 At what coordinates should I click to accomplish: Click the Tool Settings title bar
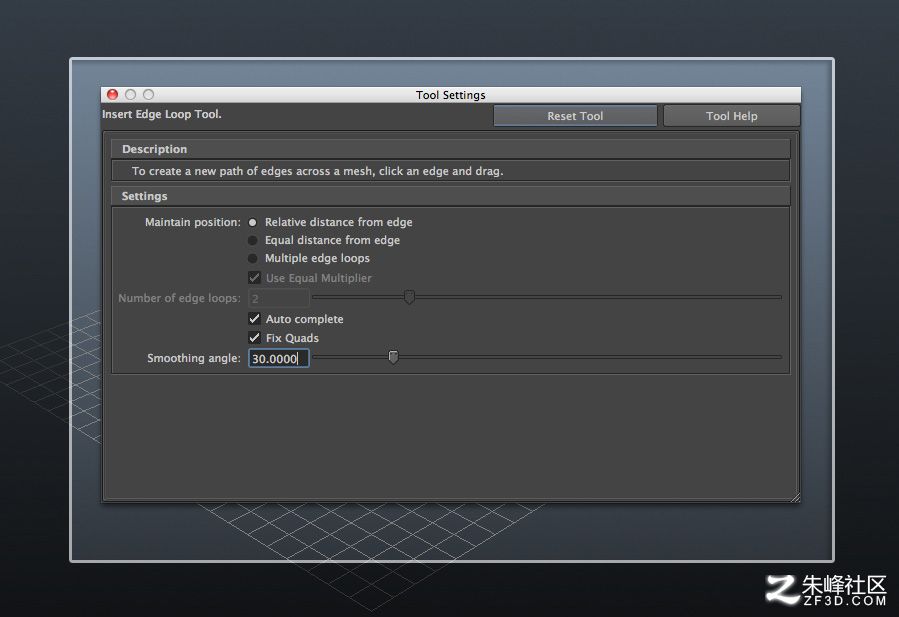451,95
